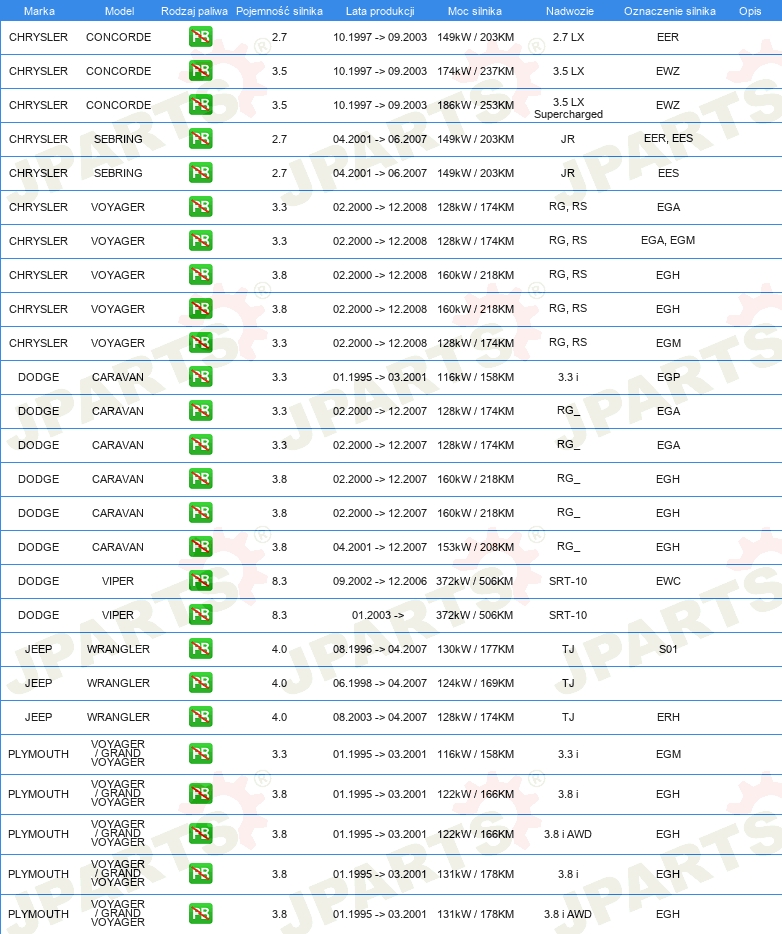Click the fuel icon in the Dodge Caravan EGP row
Viewport: 782px width, 934px height.
[201, 376]
